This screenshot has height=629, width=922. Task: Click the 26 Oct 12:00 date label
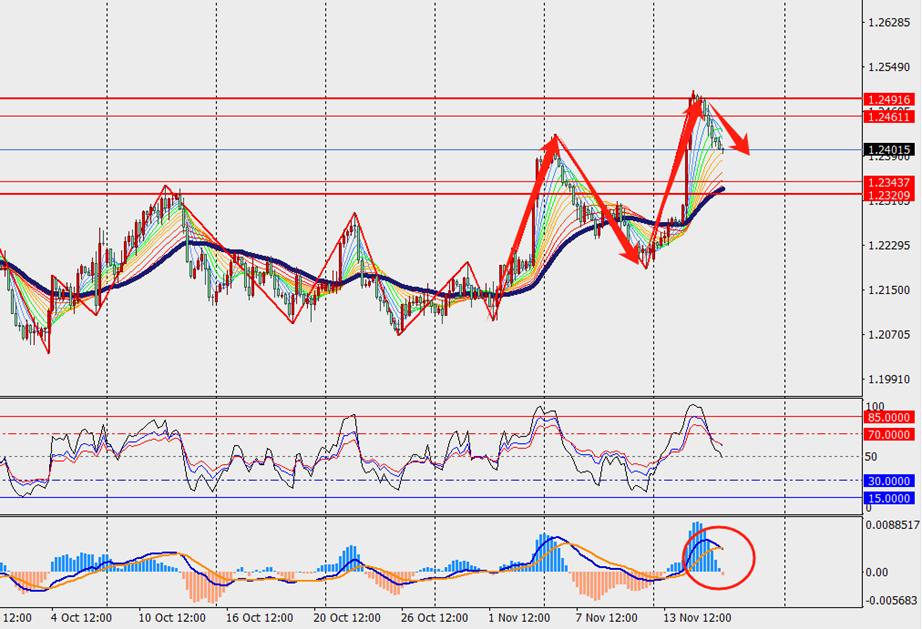(x=435, y=618)
